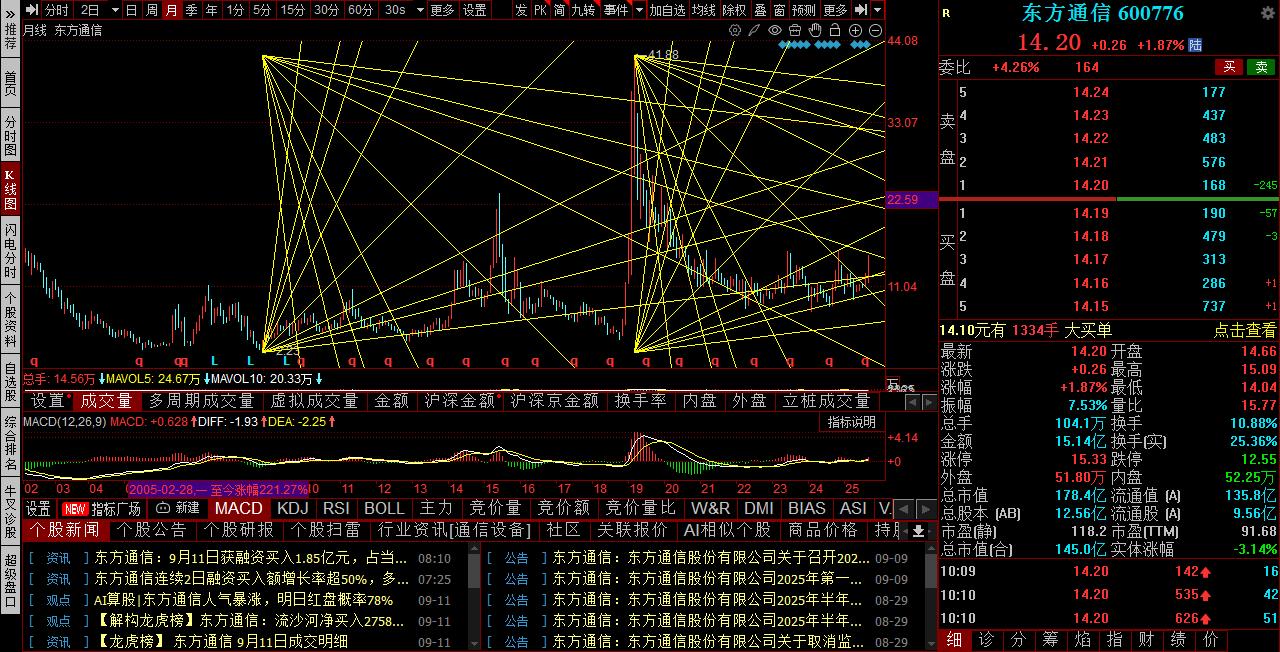Toggle the lock icon above chart
1280x652 pixels.
coord(835,30)
